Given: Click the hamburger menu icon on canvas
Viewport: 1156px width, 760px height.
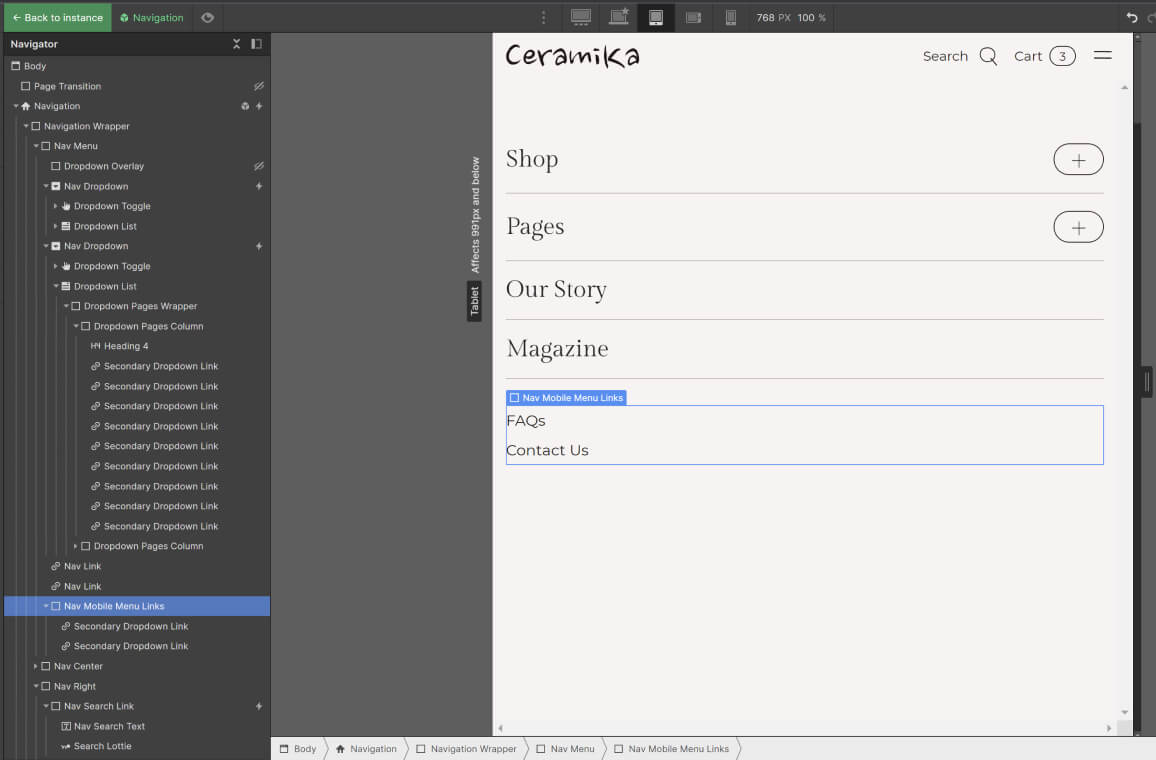Looking at the screenshot, I should pos(1103,56).
